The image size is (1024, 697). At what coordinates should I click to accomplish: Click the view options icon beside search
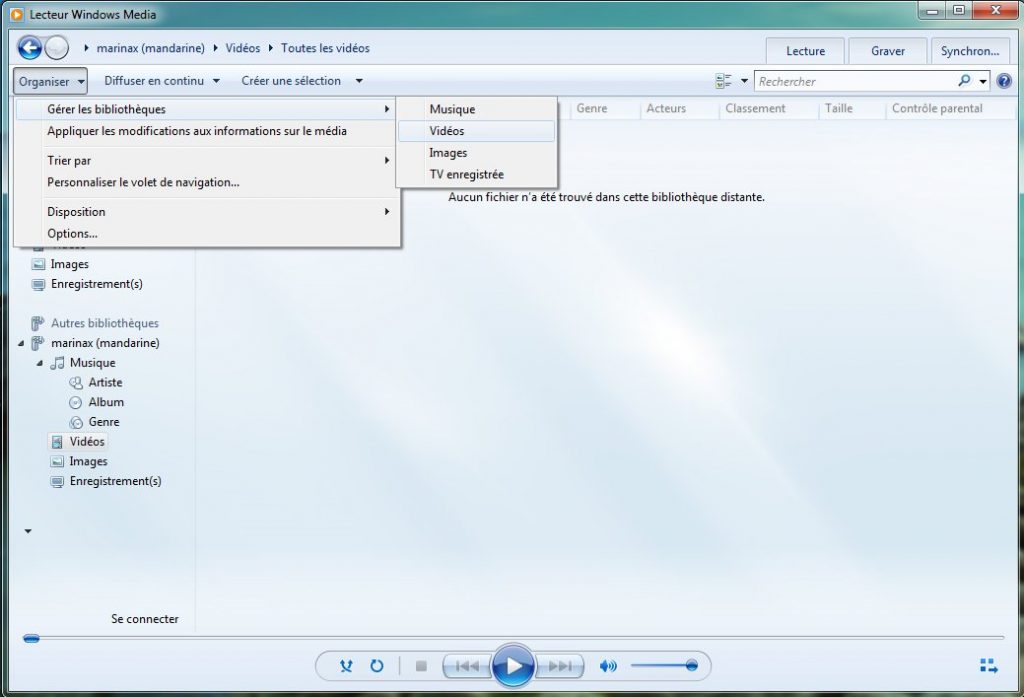coord(723,81)
